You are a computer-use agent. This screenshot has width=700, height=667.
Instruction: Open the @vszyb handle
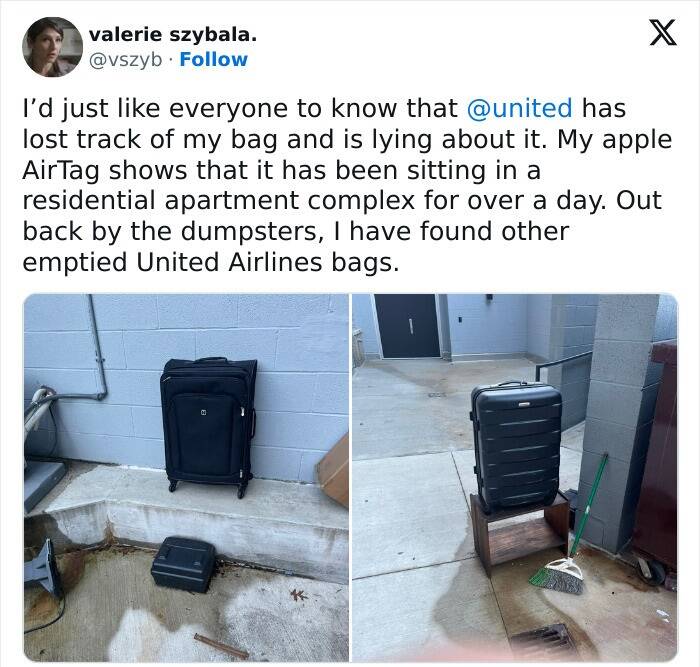pyautogui.click(x=125, y=60)
